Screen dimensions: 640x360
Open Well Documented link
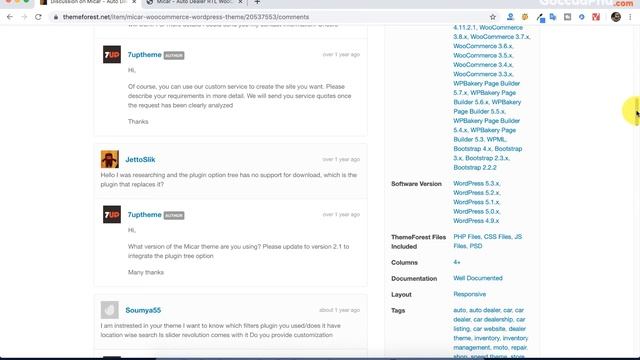point(478,278)
